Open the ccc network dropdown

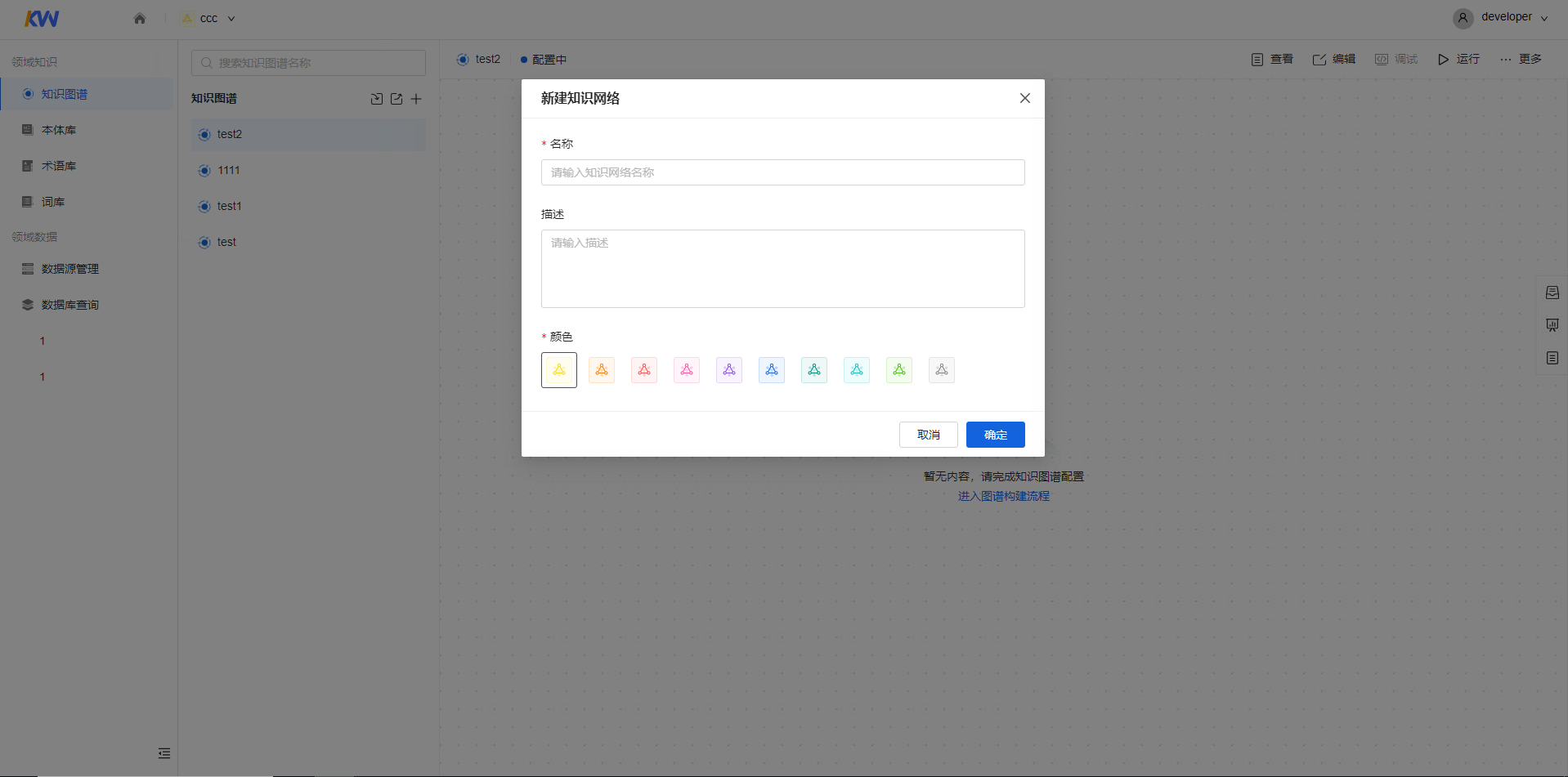209,18
